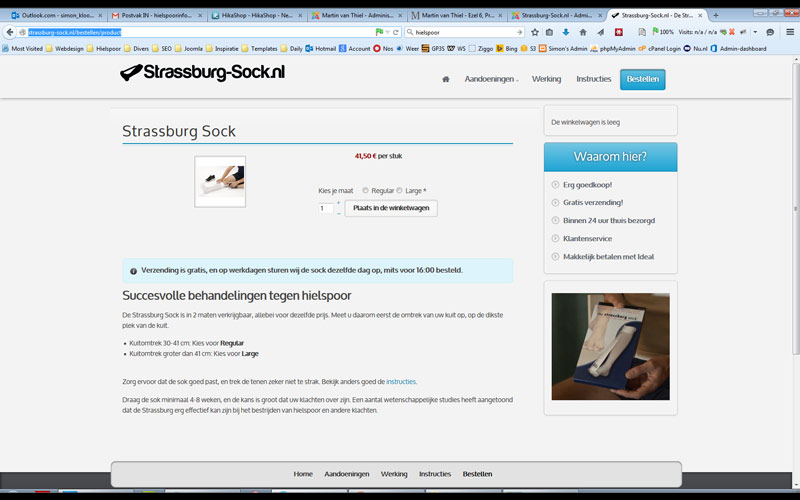The image size is (800, 500).
Task: Expand the Aandoeningen dropdown menu
Action: point(491,79)
